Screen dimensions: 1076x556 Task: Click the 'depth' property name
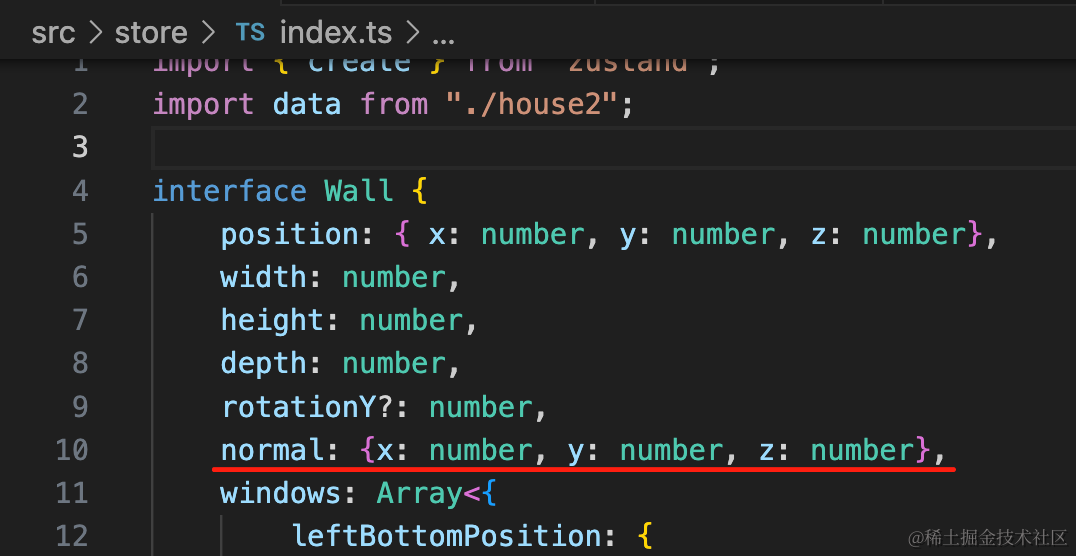coord(264,364)
